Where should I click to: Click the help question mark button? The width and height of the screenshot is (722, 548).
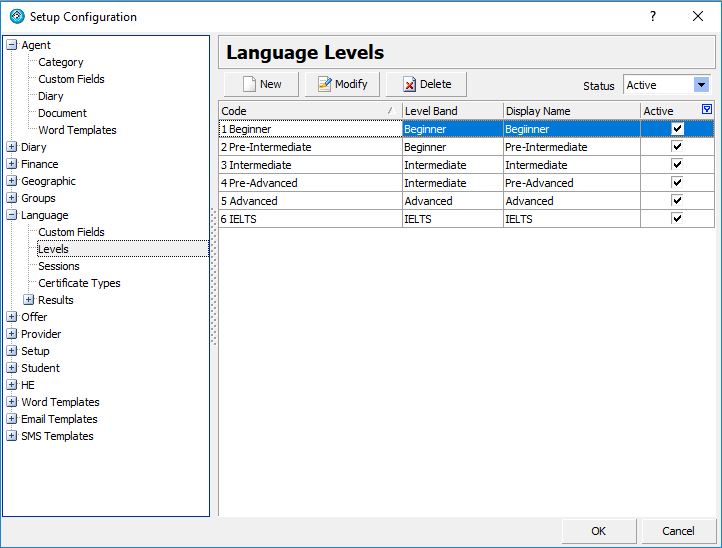click(x=653, y=16)
